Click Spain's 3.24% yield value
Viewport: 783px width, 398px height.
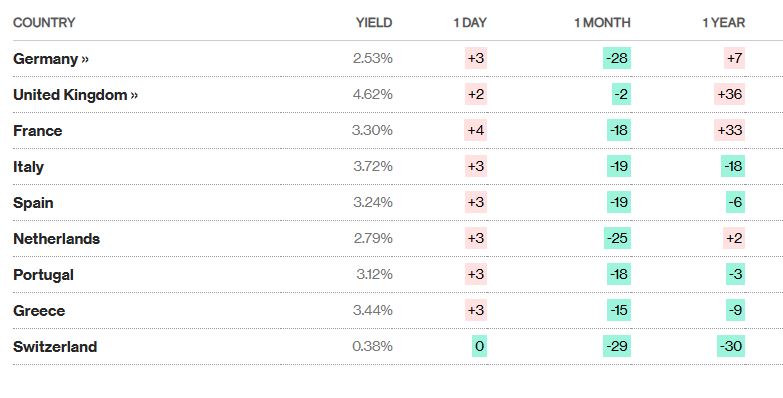point(373,202)
